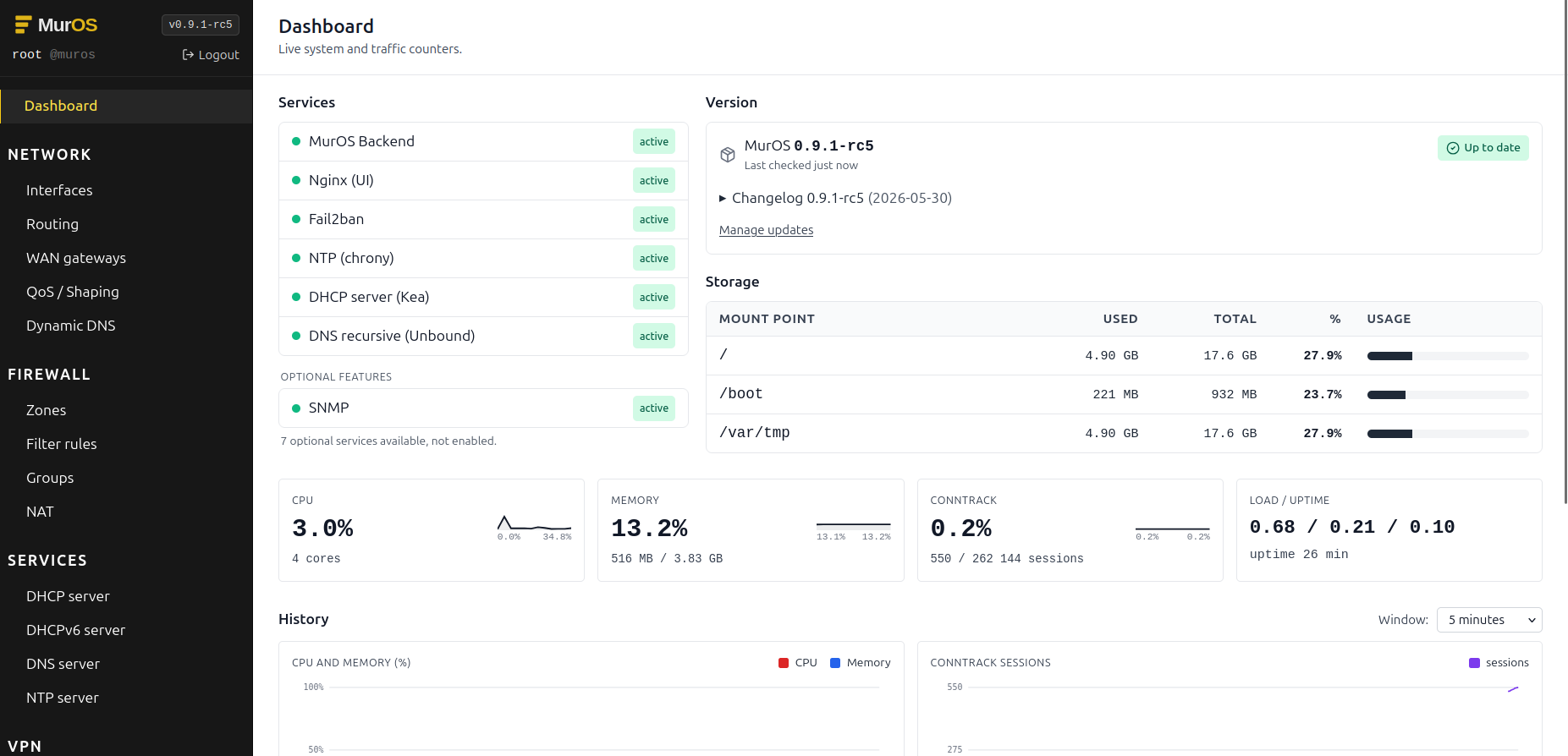Click the USED column header
The width and height of the screenshot is (1568, 756).
click(1120, 319)
